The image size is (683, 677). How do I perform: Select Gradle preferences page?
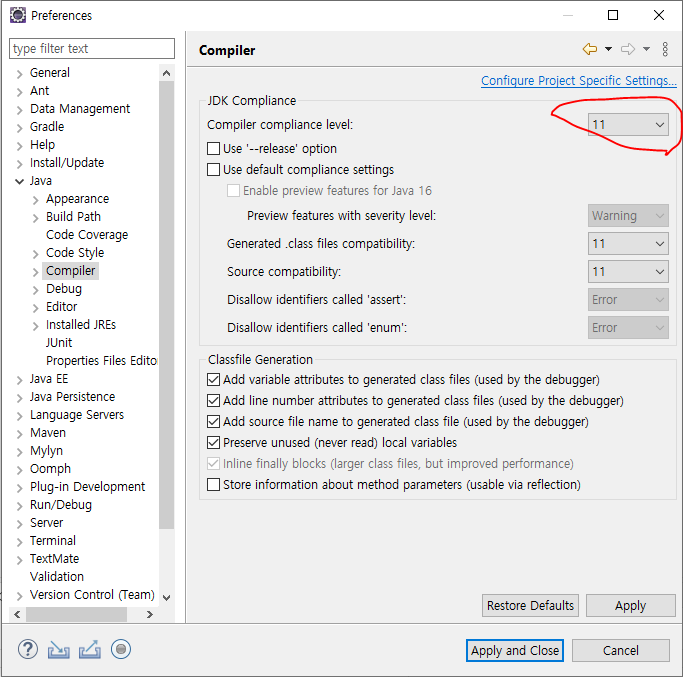pos(47,127)
